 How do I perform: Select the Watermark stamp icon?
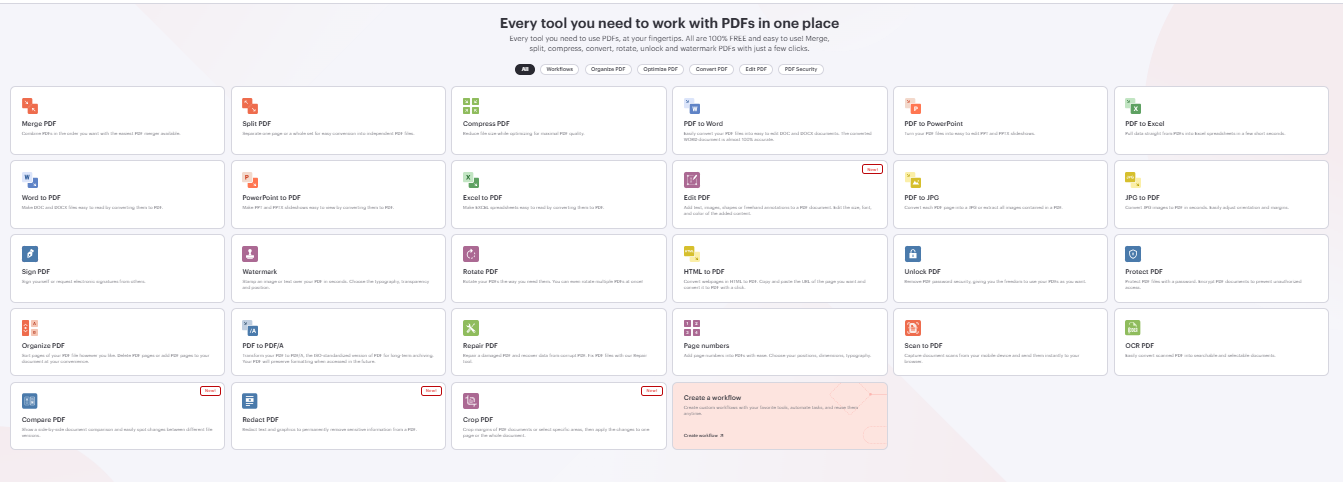pyautogui.click(x=250, y=254)
